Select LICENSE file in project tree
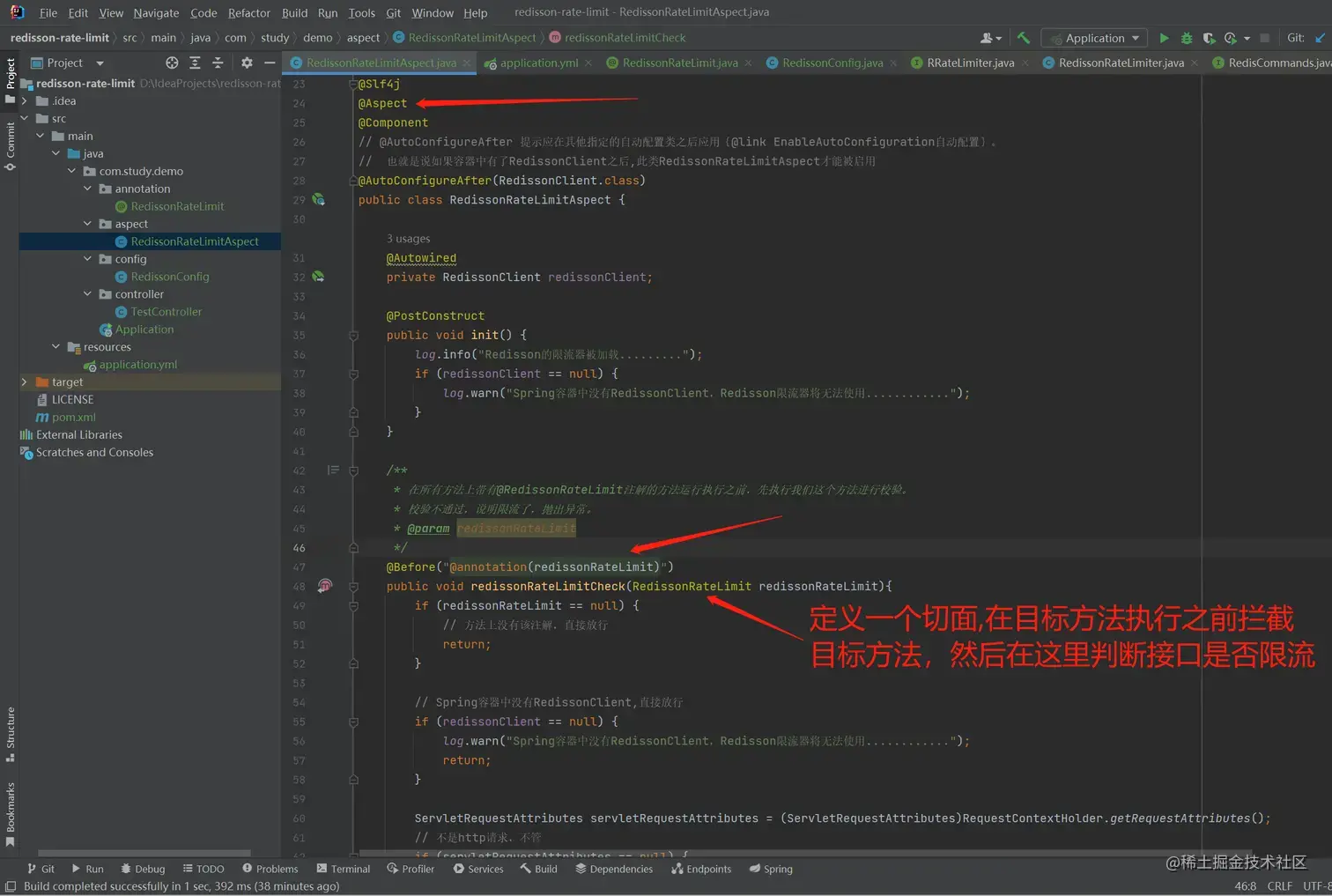 72,400
